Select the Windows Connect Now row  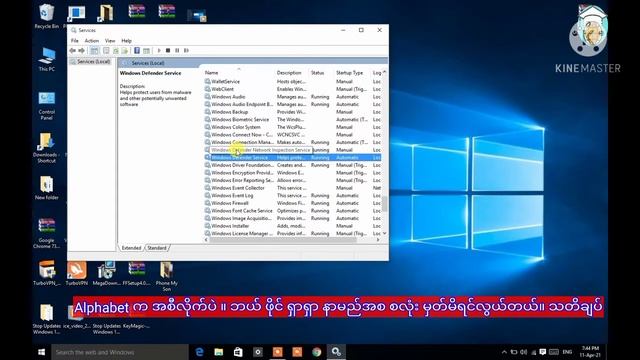point(292,135)
